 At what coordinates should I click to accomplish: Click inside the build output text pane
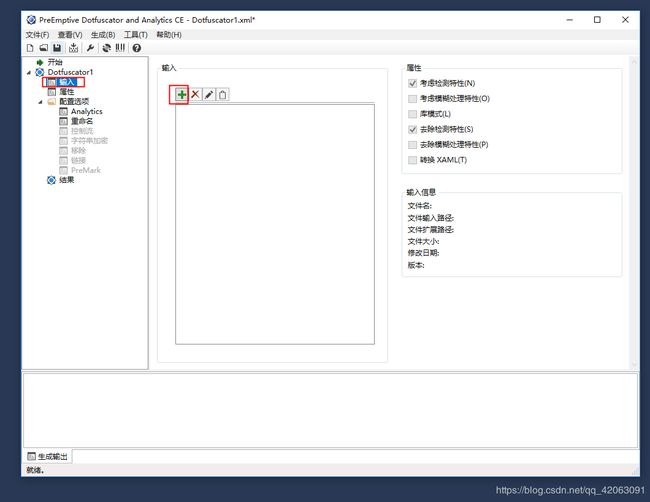pos(330,410)
